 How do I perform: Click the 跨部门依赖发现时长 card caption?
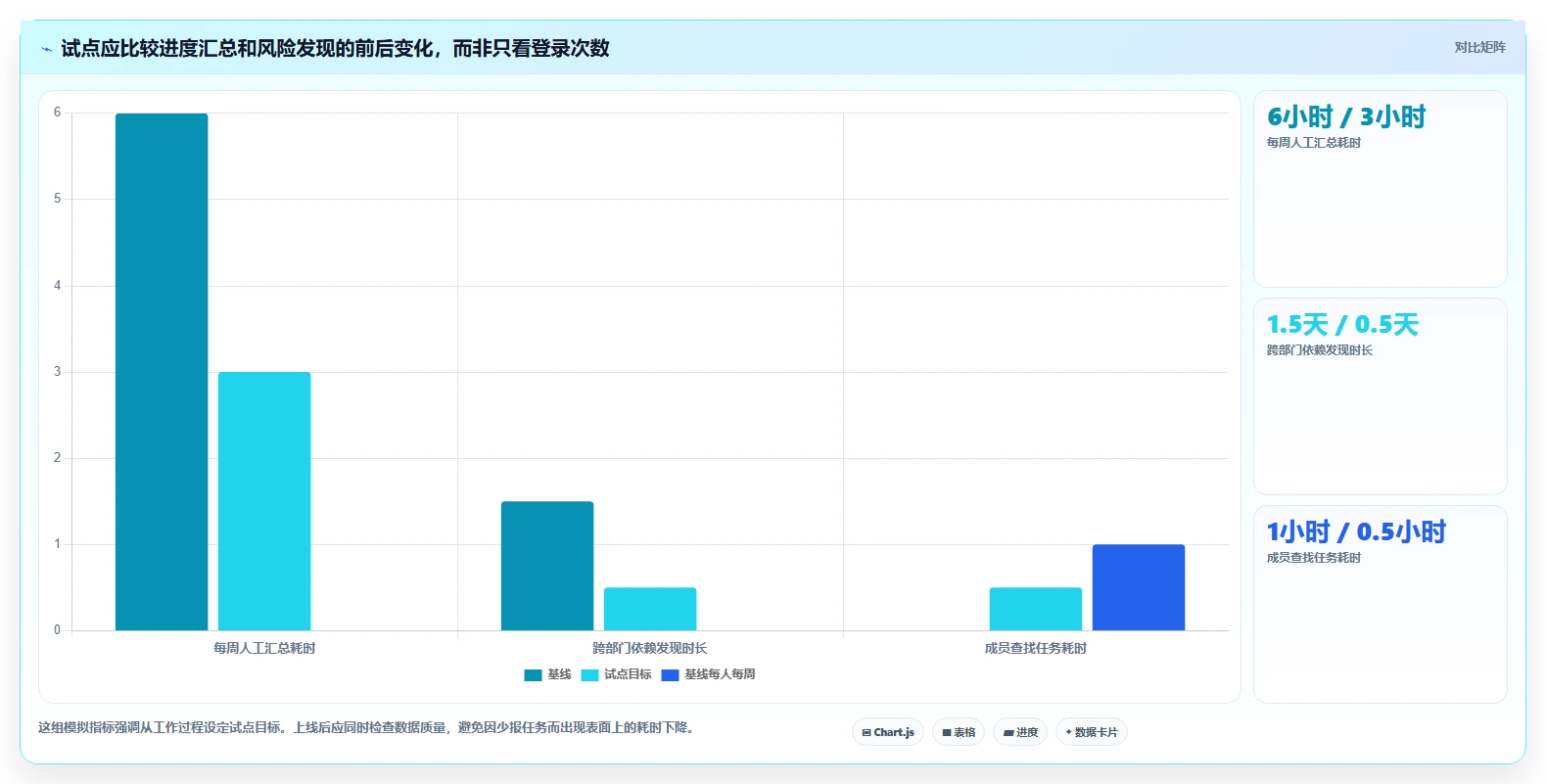point(1320,350)
